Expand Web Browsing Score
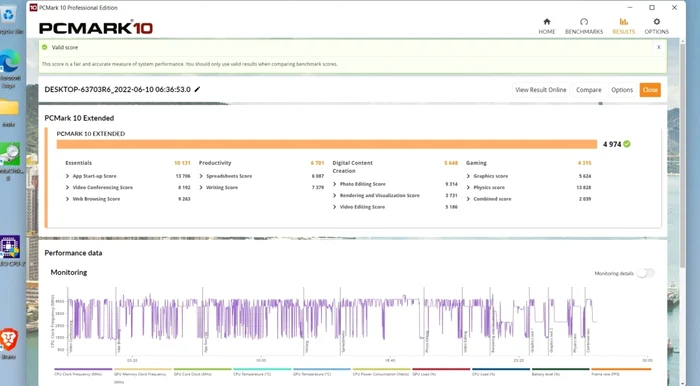Screen dimensions: 700x386 coord(67,199)
